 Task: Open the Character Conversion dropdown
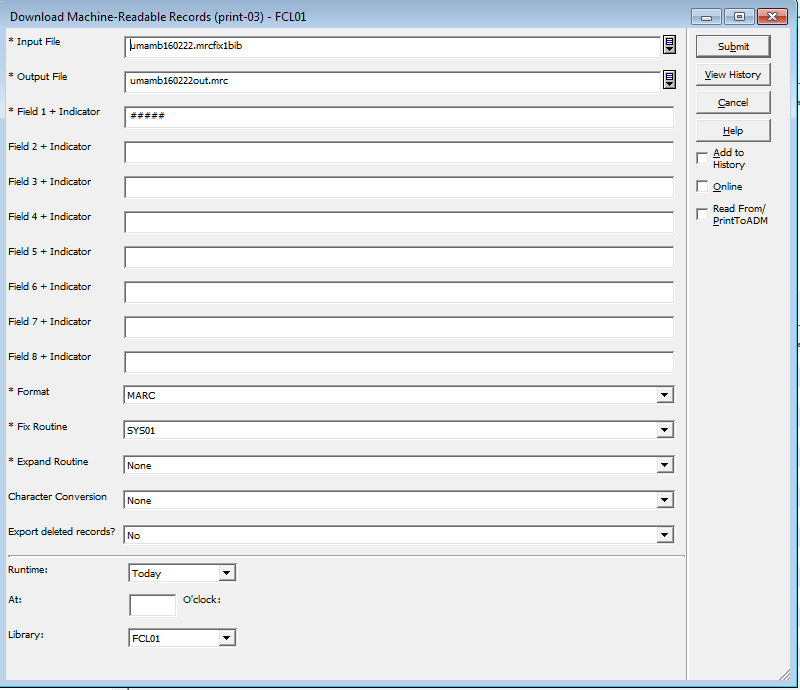(x=664, y=501)
